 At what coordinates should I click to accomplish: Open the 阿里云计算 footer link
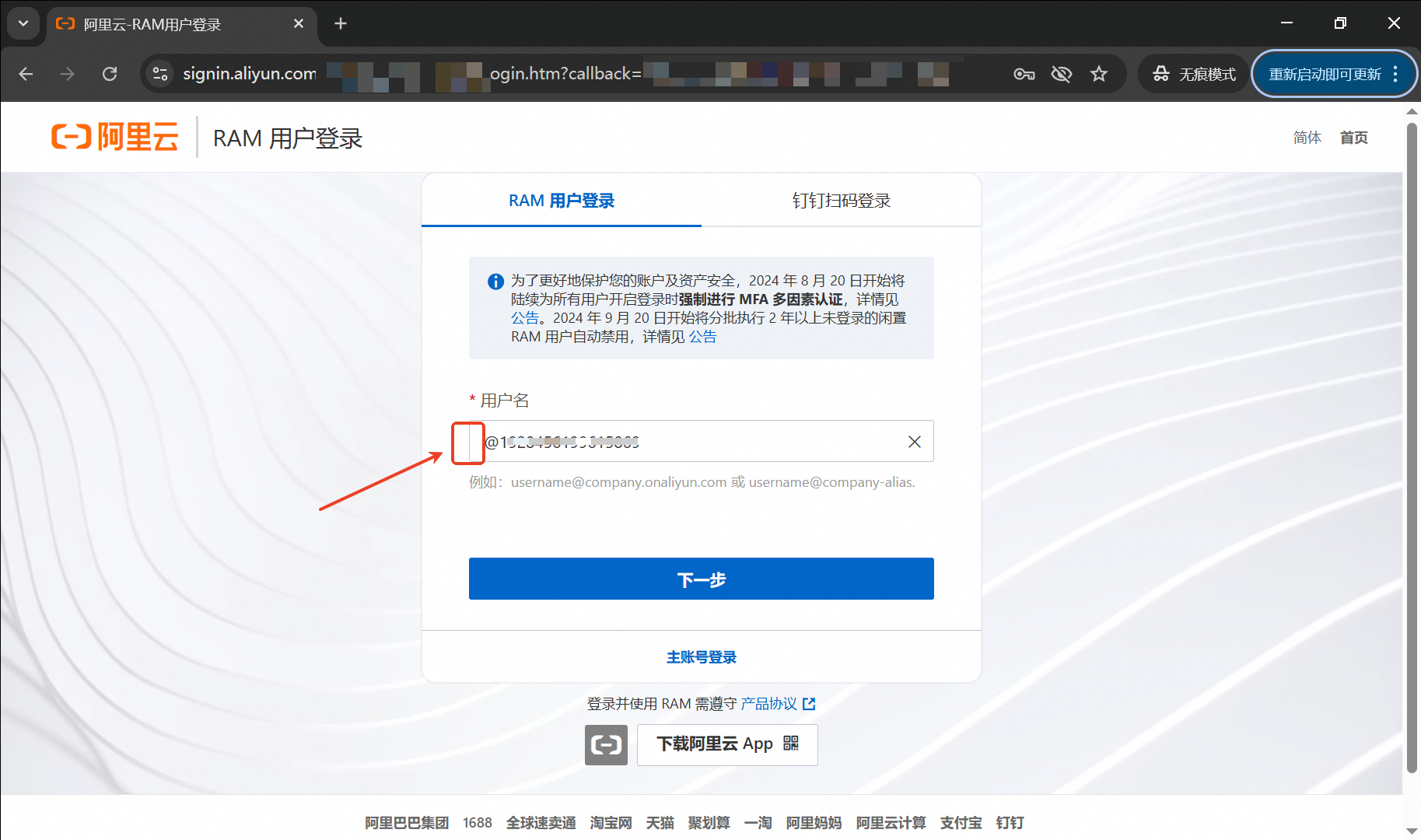click(891, 823)
